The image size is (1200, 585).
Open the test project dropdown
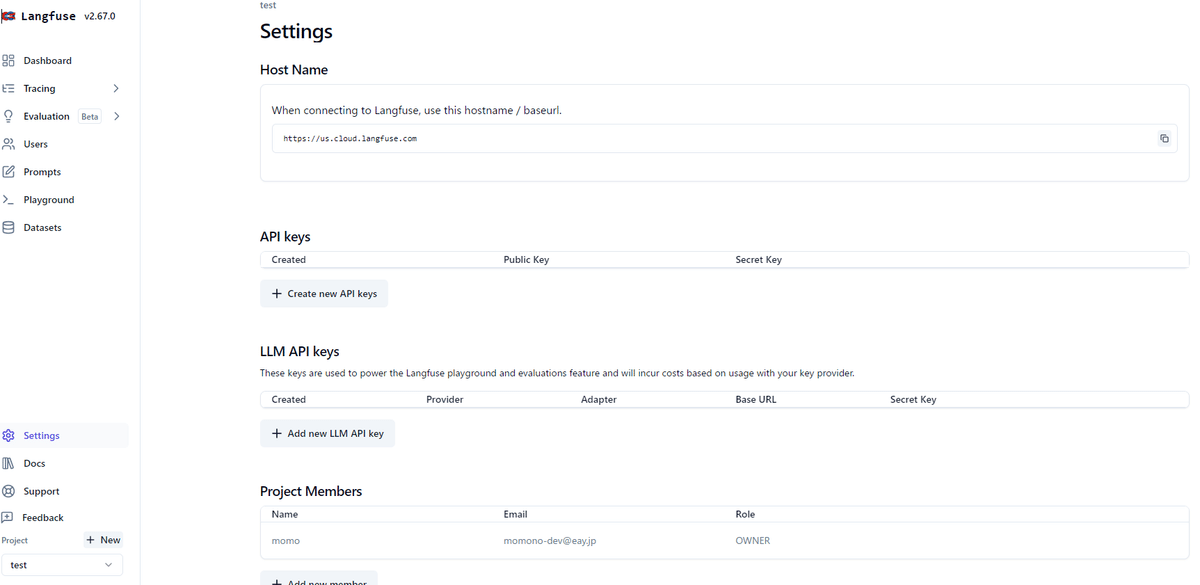pos(61,565)
